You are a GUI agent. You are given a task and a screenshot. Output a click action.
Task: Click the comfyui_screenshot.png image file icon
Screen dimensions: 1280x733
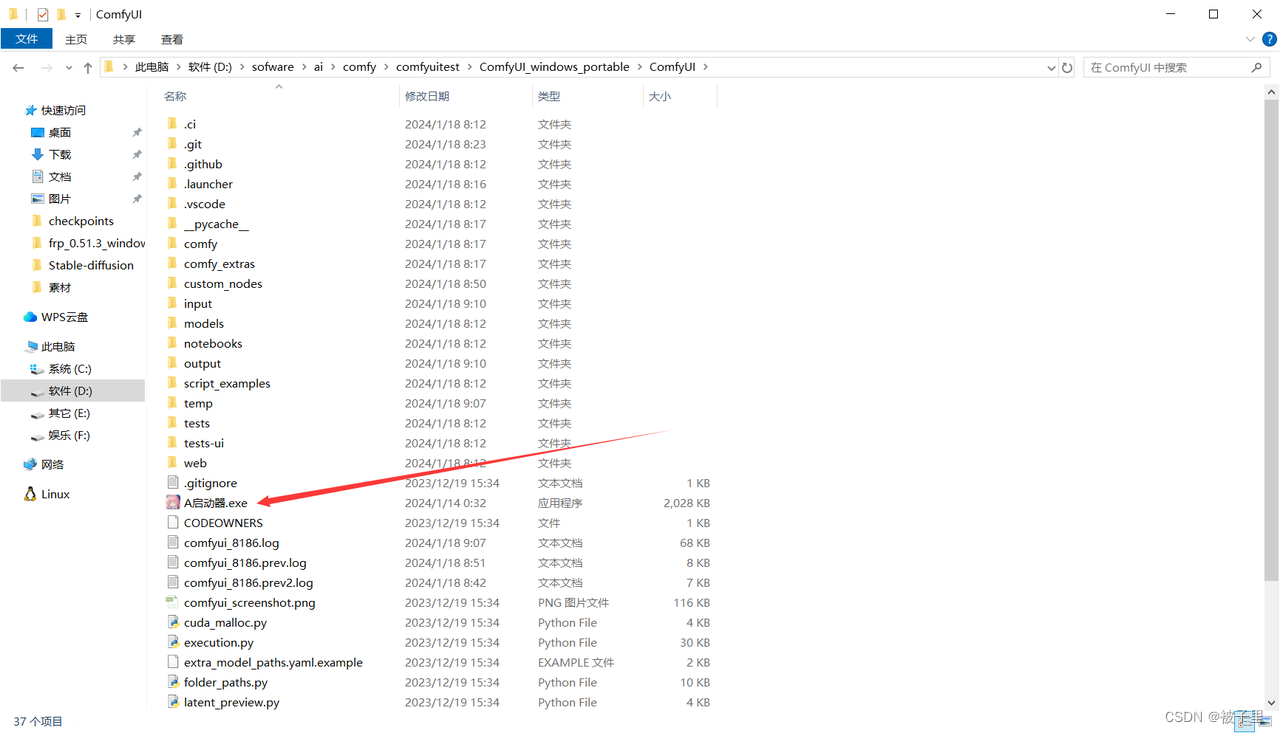pos(173,603)
